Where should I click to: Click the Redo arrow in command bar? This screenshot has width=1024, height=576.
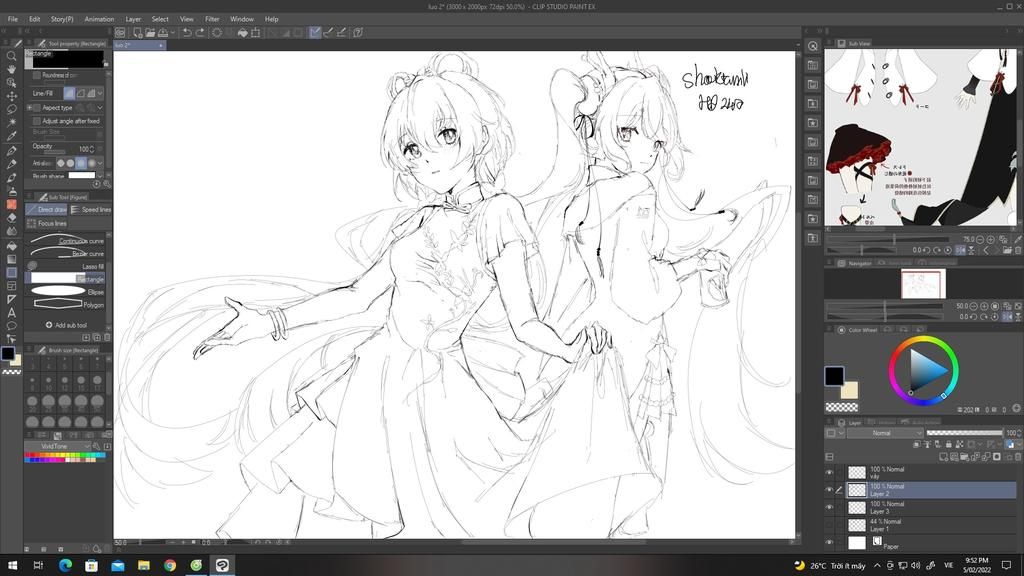coord(200,33)
